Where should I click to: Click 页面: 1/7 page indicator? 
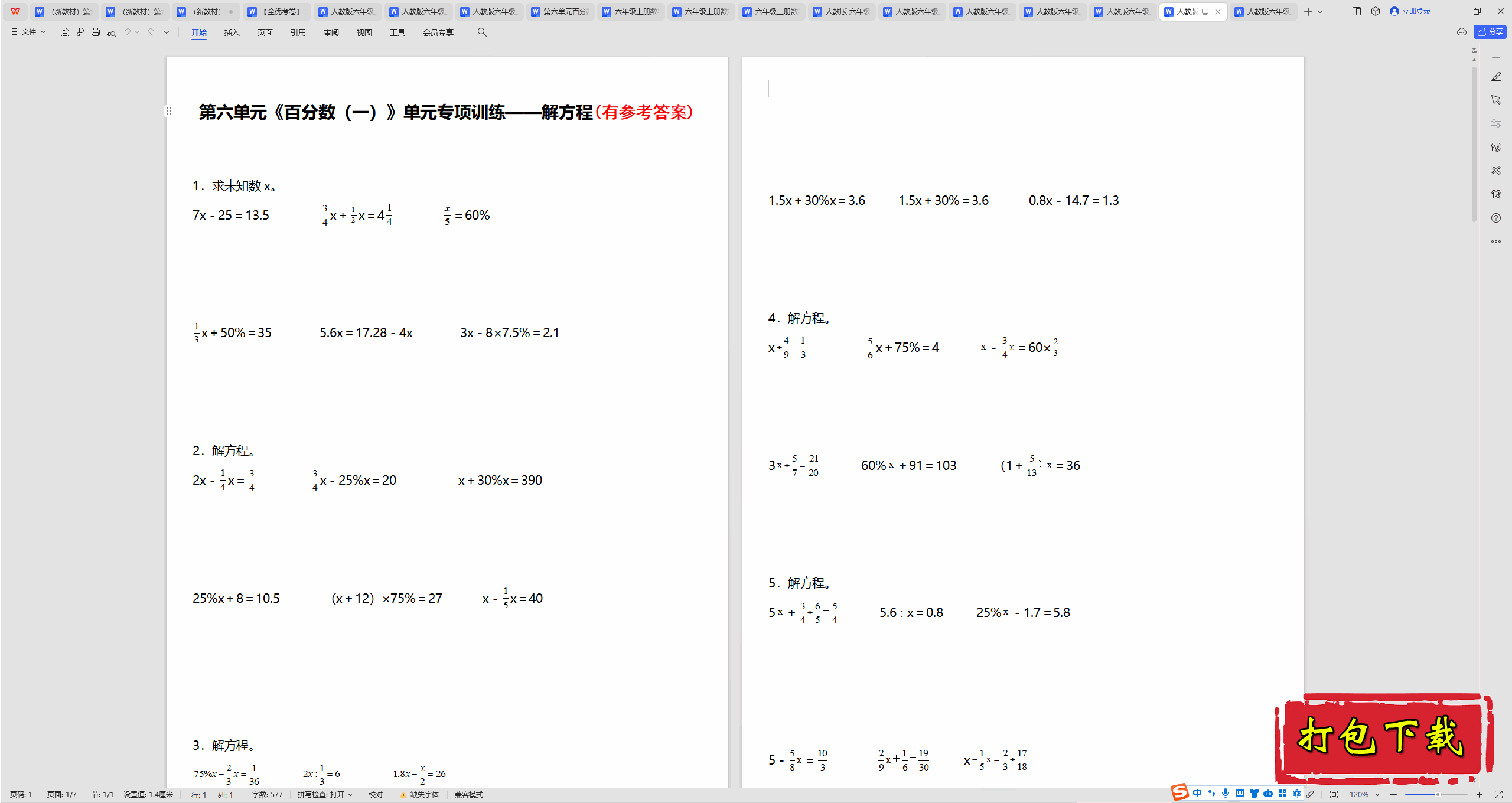[62, 795]
